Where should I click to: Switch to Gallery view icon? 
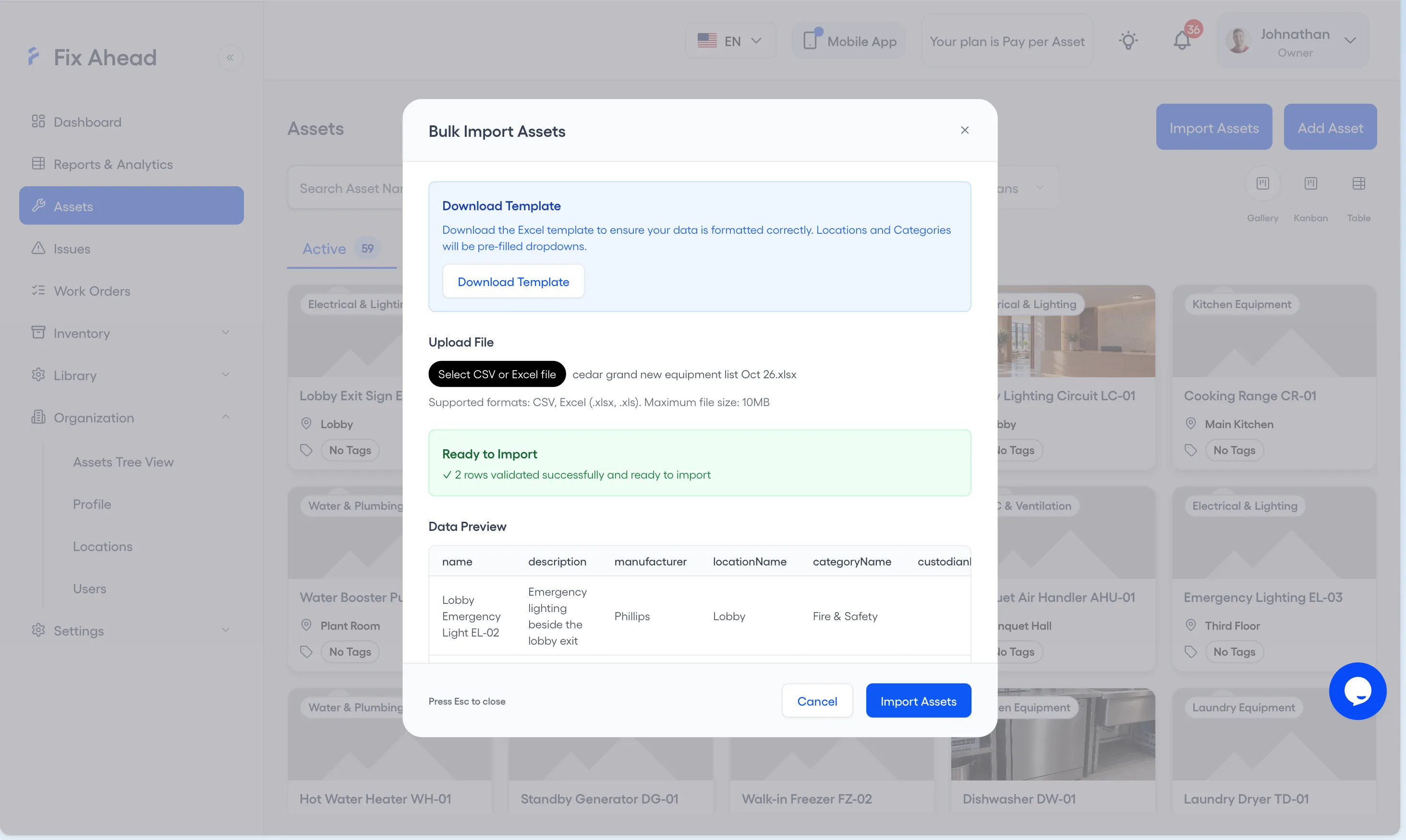click(x=1262, y=183)
